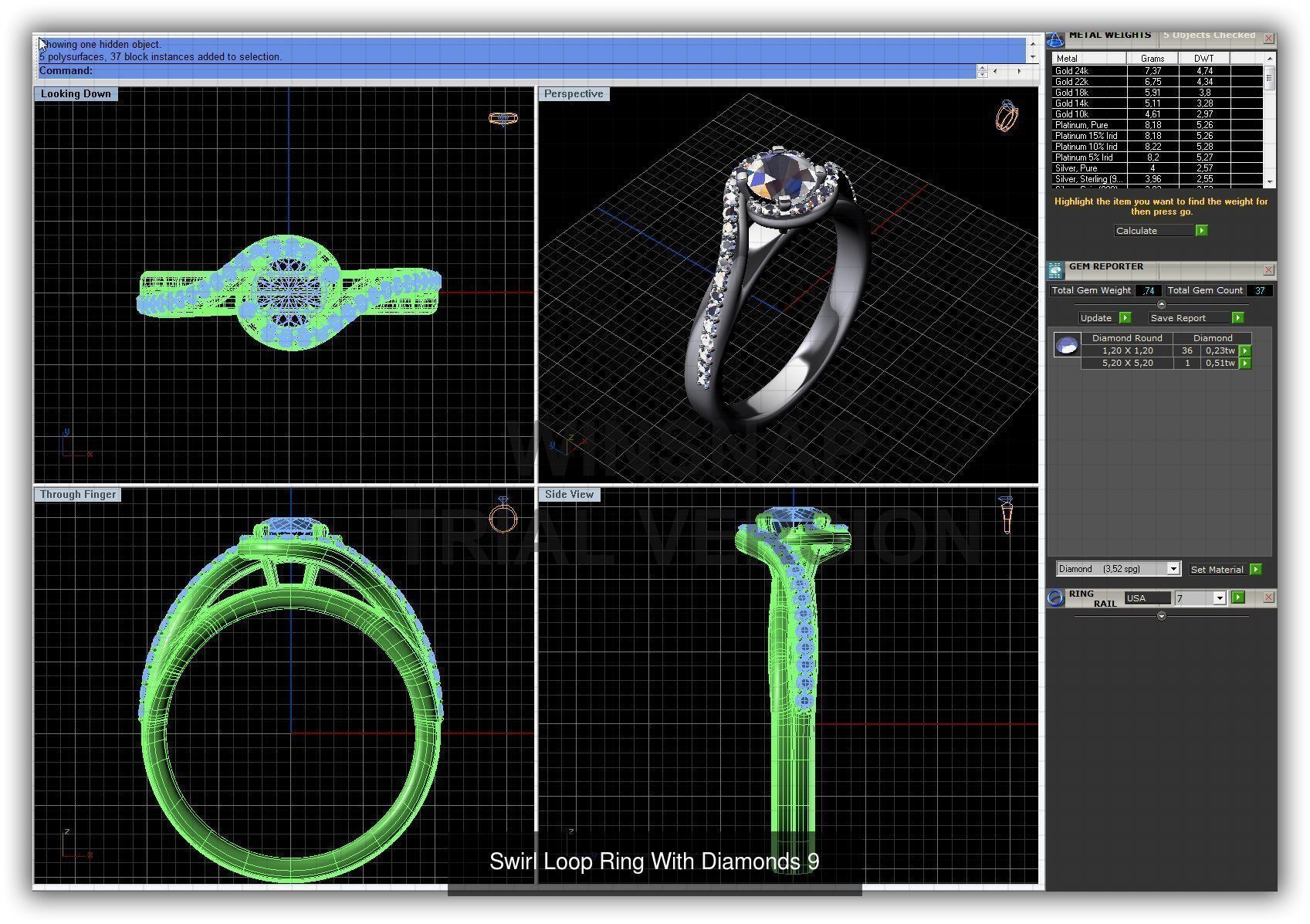Click the DWT column header

point(1203,59)
